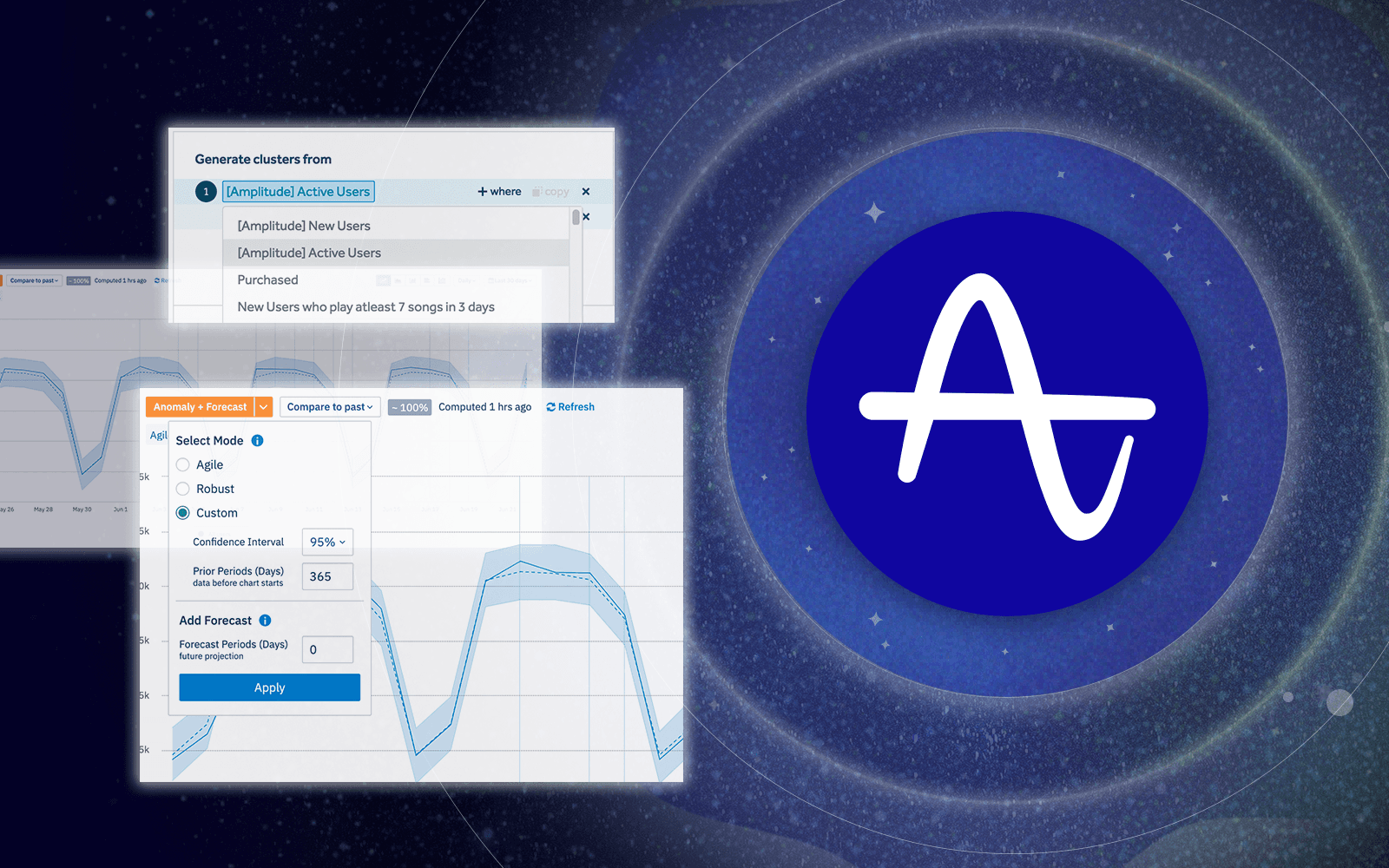Open the Confidence Interval 95% dropdown

pos(327,542)
